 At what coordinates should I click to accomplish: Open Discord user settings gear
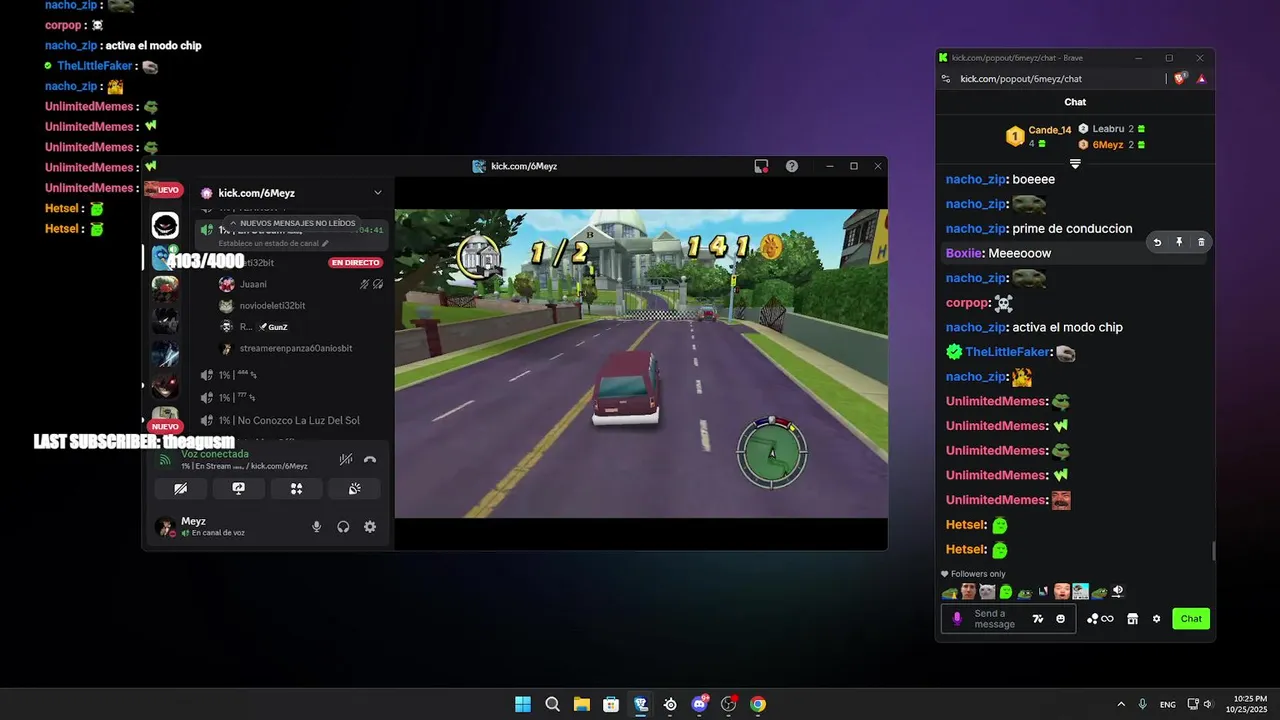tap(370, 527)
